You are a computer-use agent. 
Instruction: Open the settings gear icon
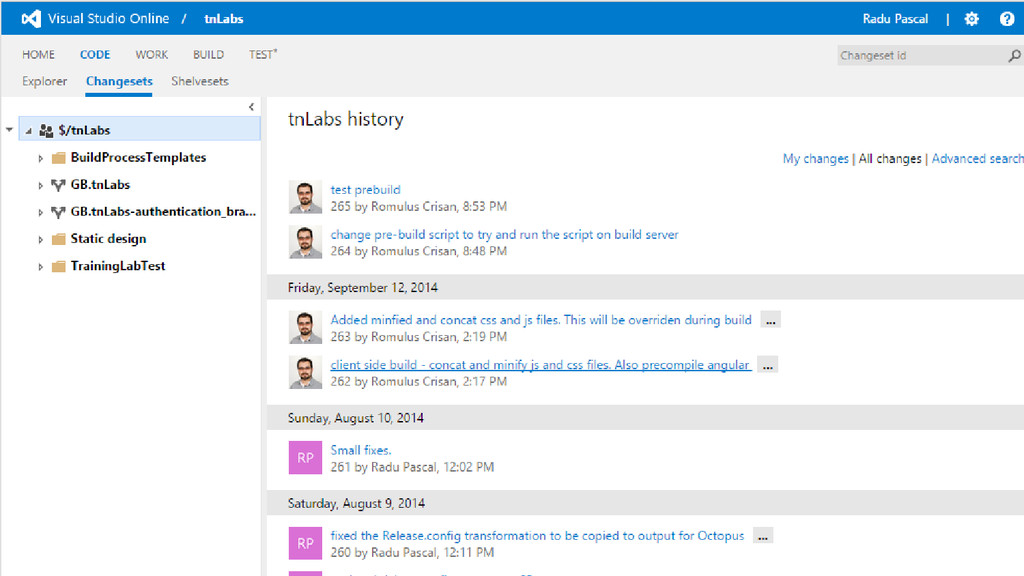pos(972,19)
